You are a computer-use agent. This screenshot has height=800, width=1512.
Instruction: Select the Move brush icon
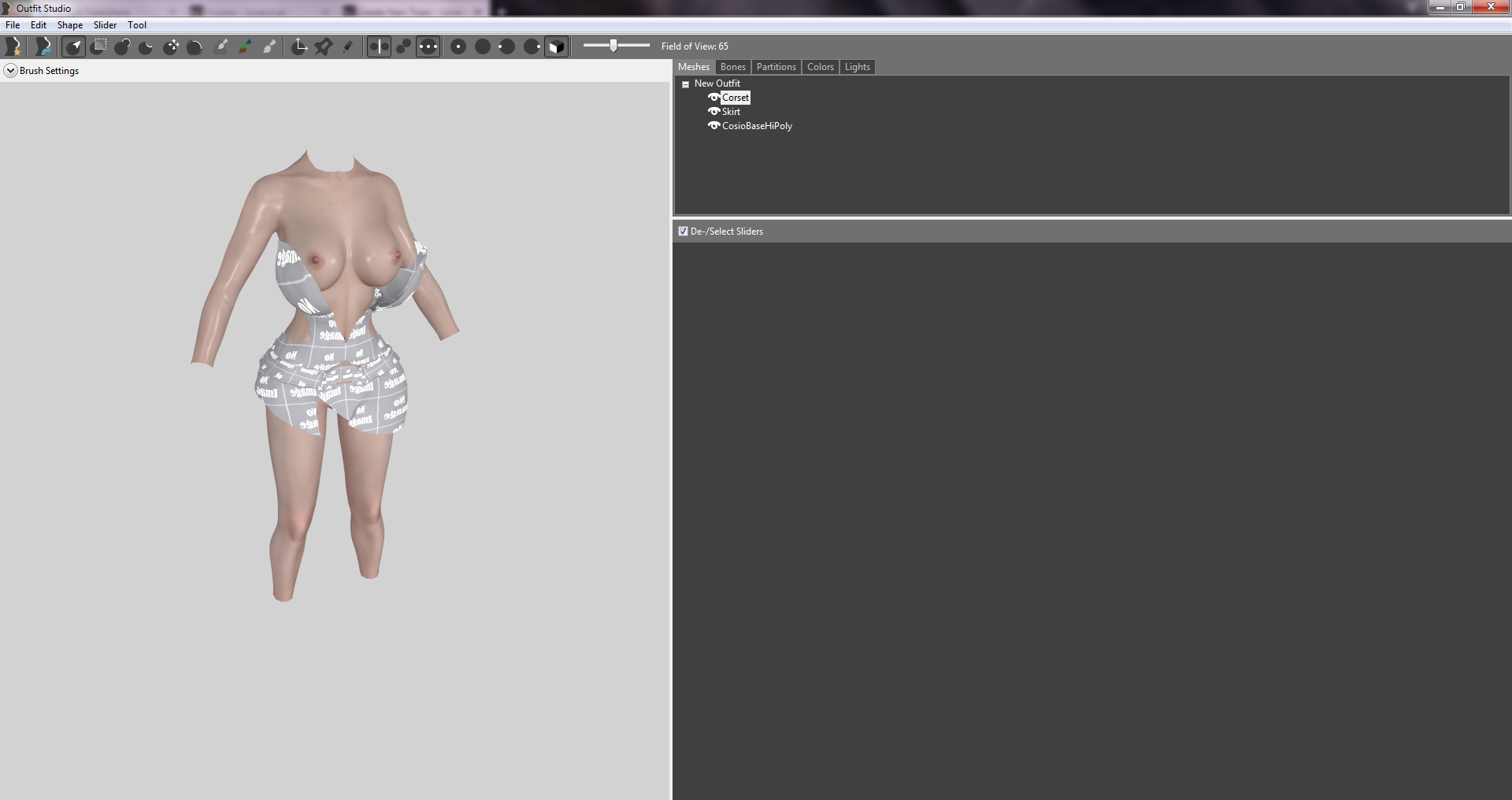[171, 46]
